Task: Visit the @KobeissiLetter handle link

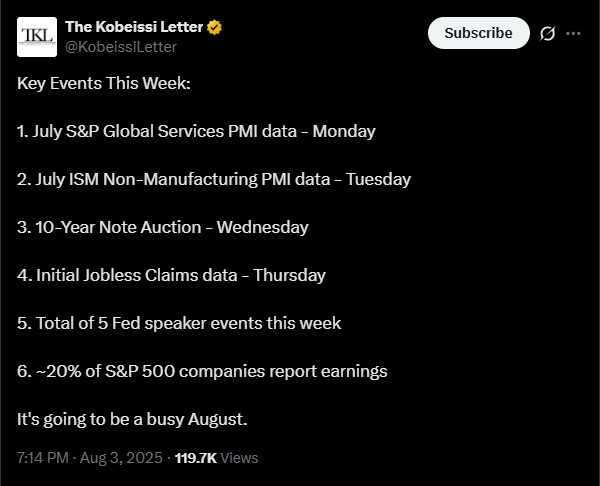Action: (x=121, y=47)
